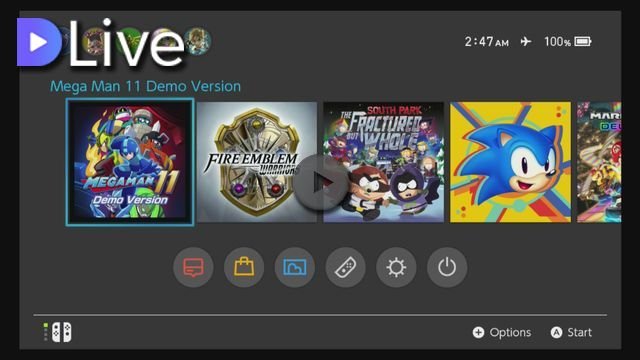
Task: Open the Album gallery icon
Action: 295,267
